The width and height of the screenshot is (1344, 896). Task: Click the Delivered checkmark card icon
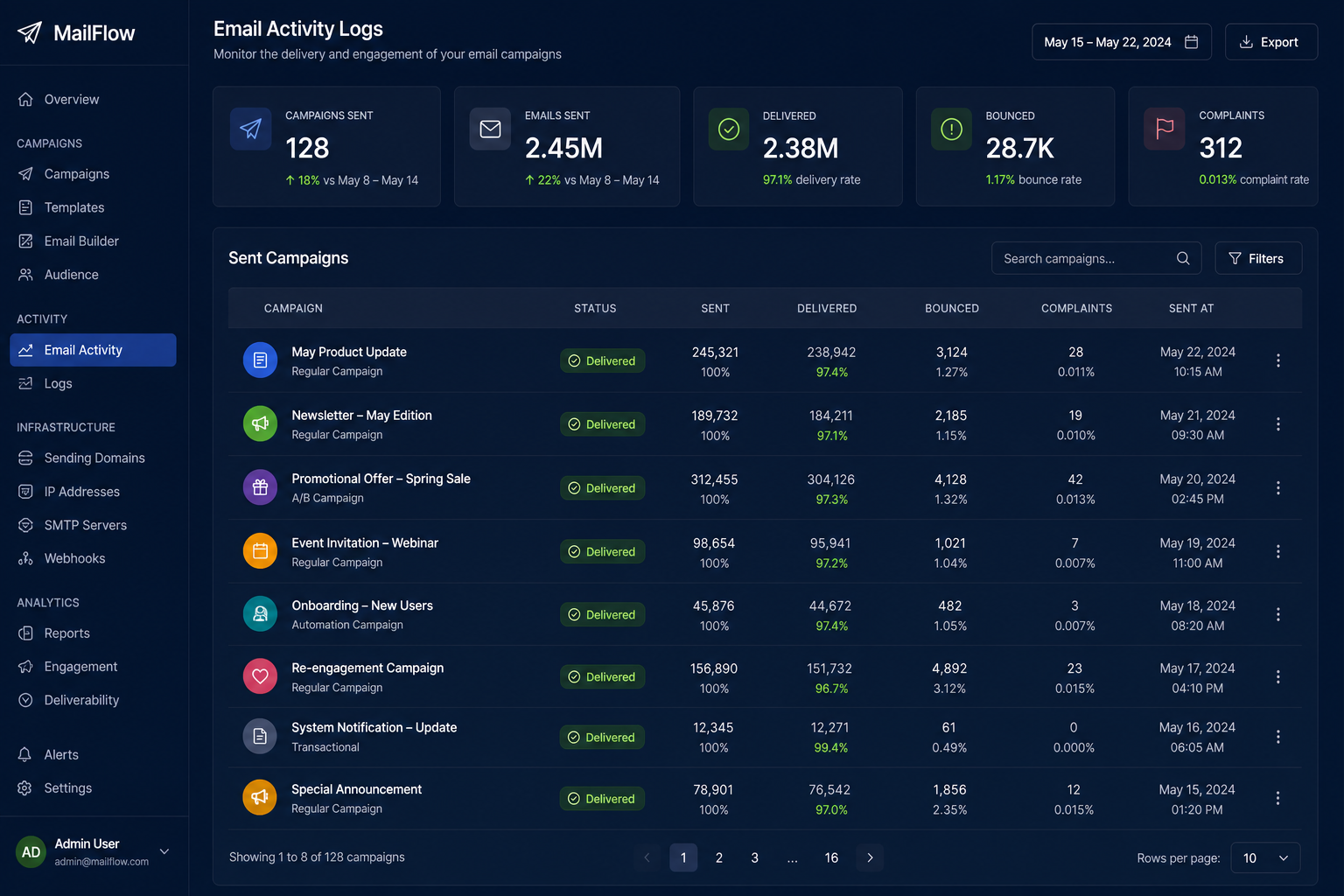click(x=729, y=129)
